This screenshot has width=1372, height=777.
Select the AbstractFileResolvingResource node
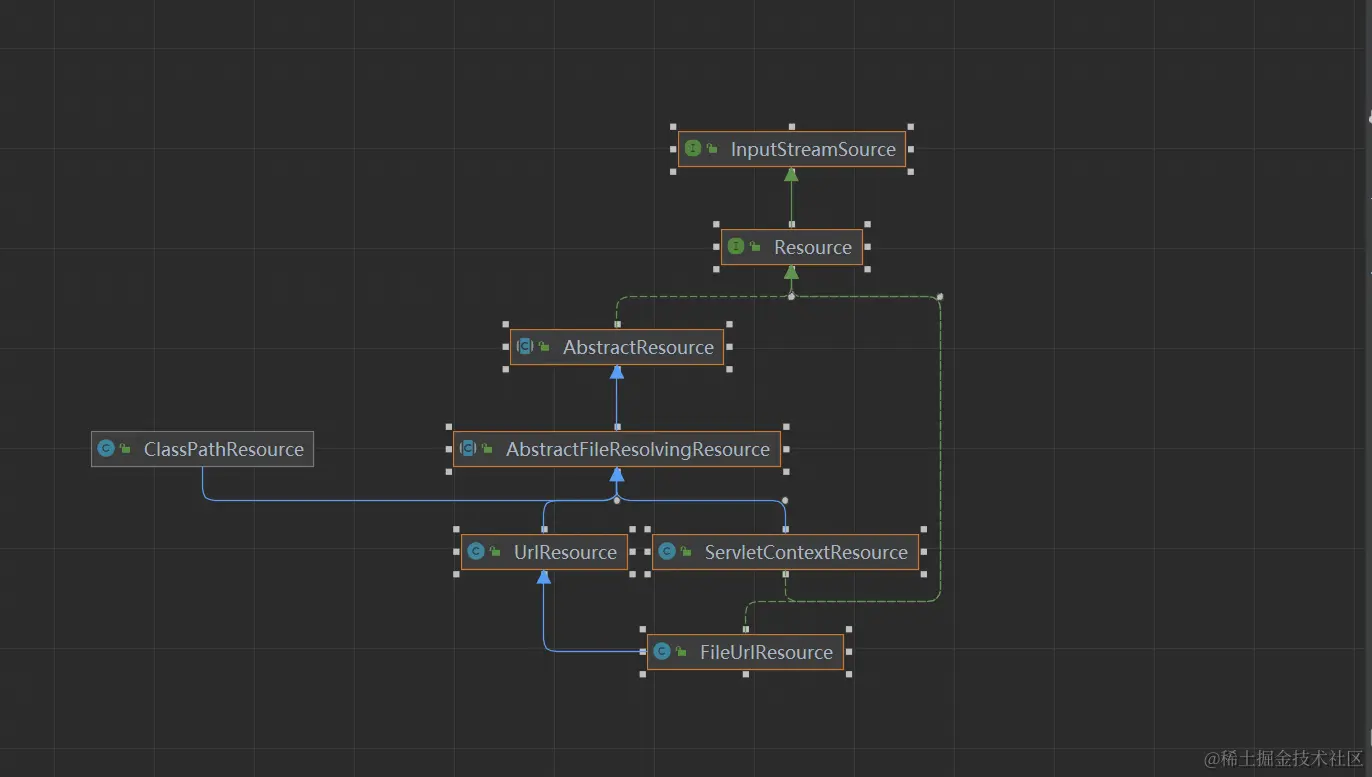click(x=616, y=449)
